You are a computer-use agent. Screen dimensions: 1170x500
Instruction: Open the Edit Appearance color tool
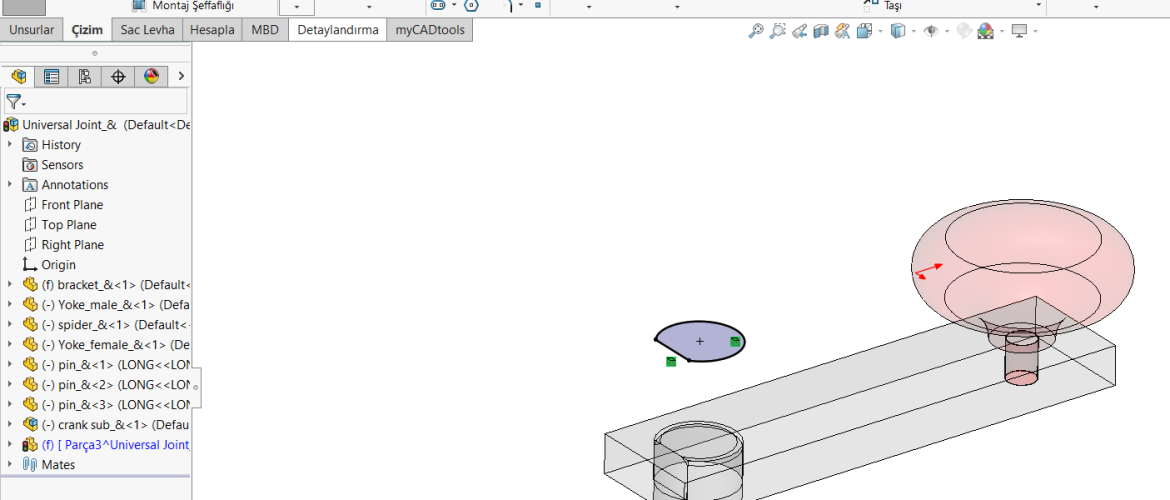(964, 31)
